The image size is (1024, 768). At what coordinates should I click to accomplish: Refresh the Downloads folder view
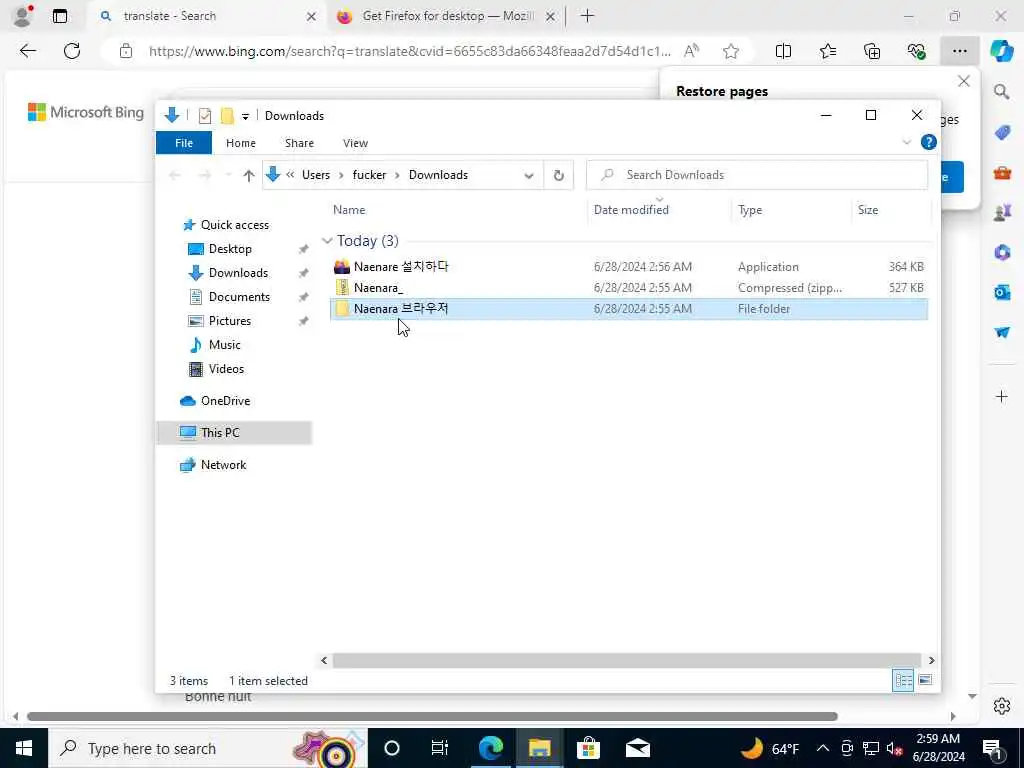[558, 175]
